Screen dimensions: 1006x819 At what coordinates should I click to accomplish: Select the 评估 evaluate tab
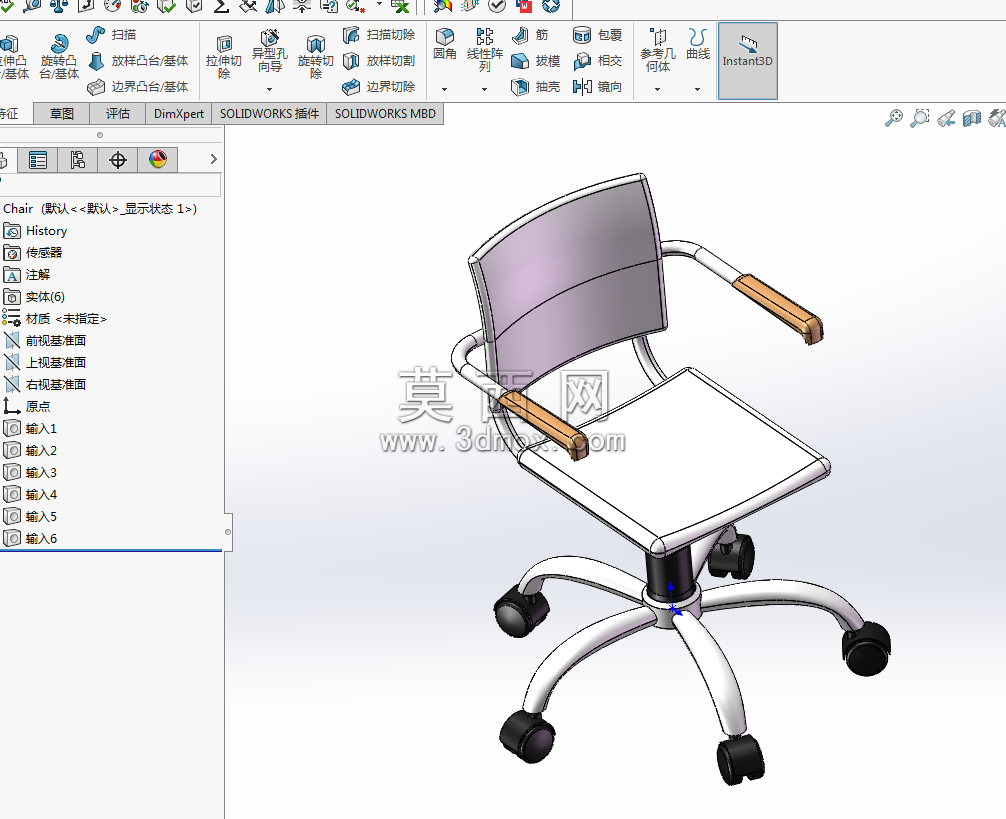pyautogui.click(x=118, y=114)
